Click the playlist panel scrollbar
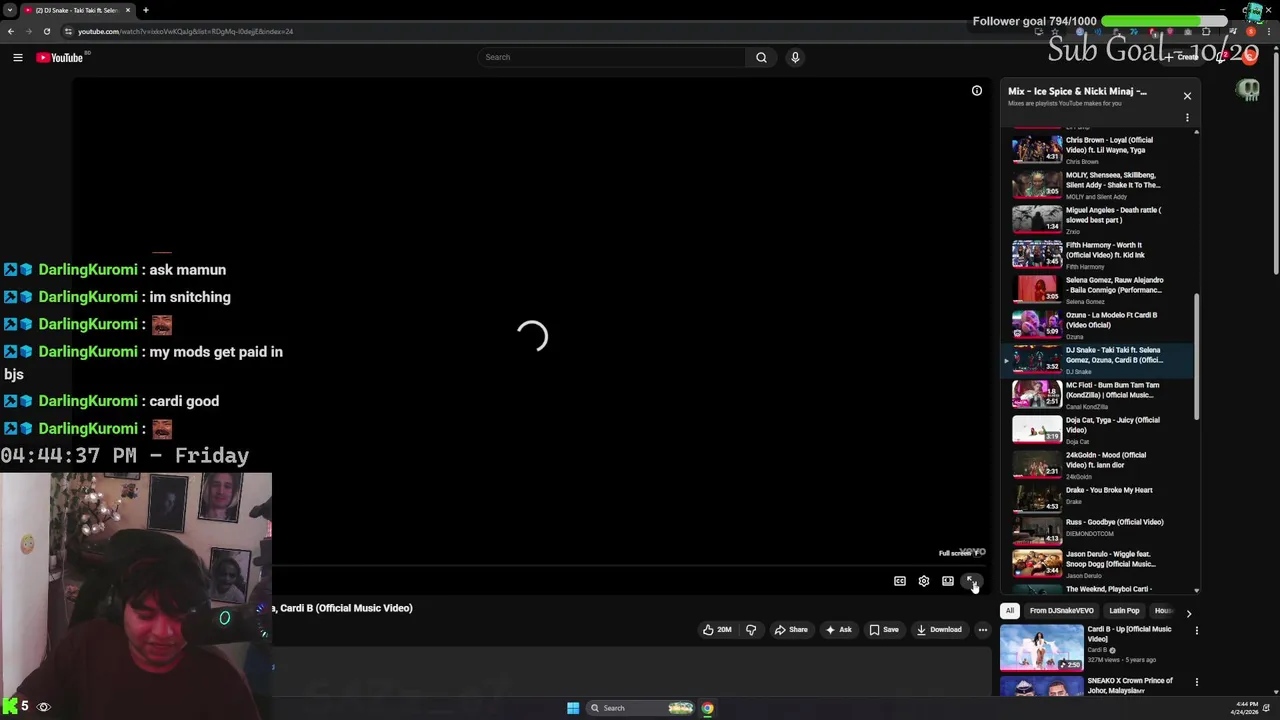Screen dimensions: 1280x720 click(1197, 355)
